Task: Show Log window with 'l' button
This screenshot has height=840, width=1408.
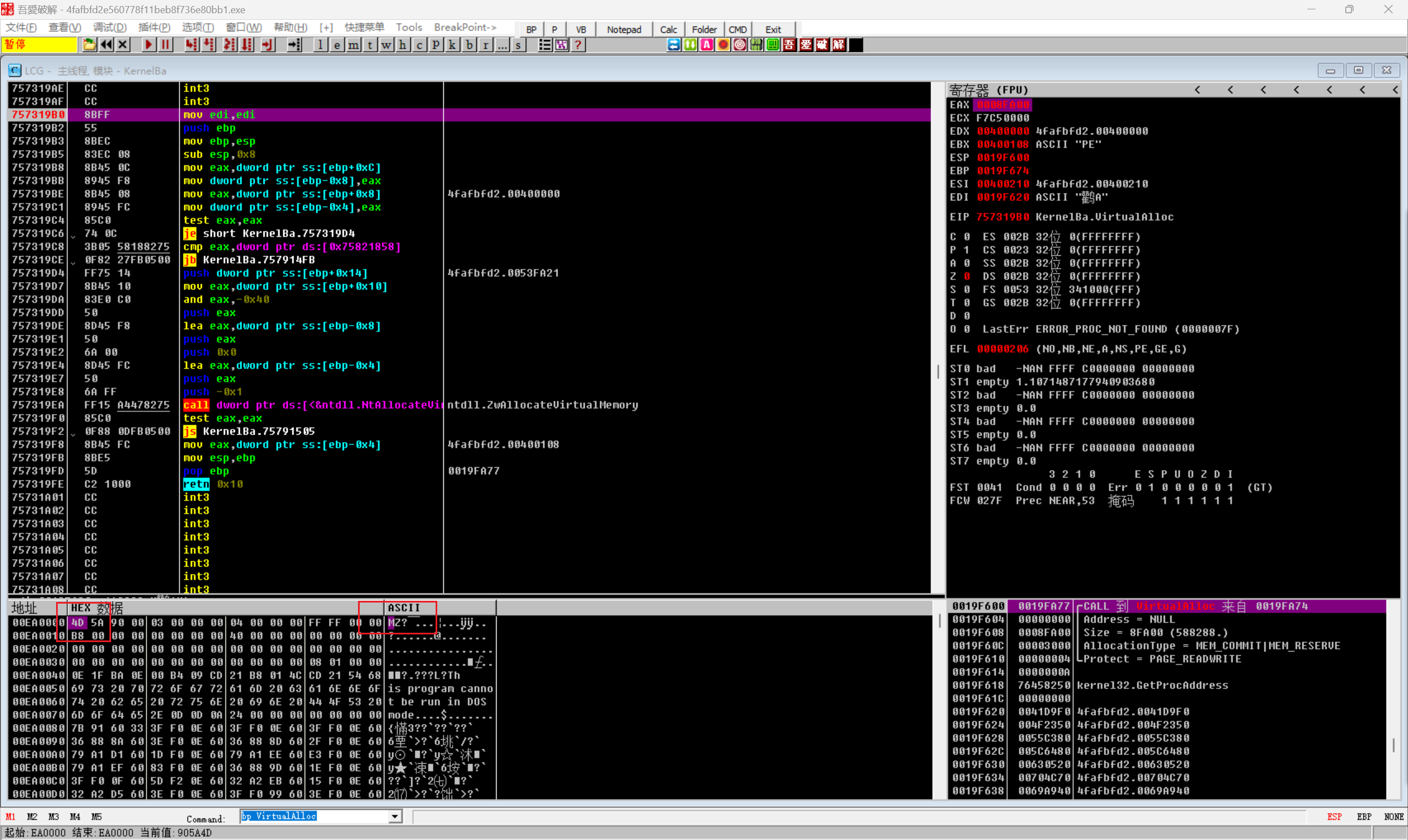Action: click(x=321, y=45)
